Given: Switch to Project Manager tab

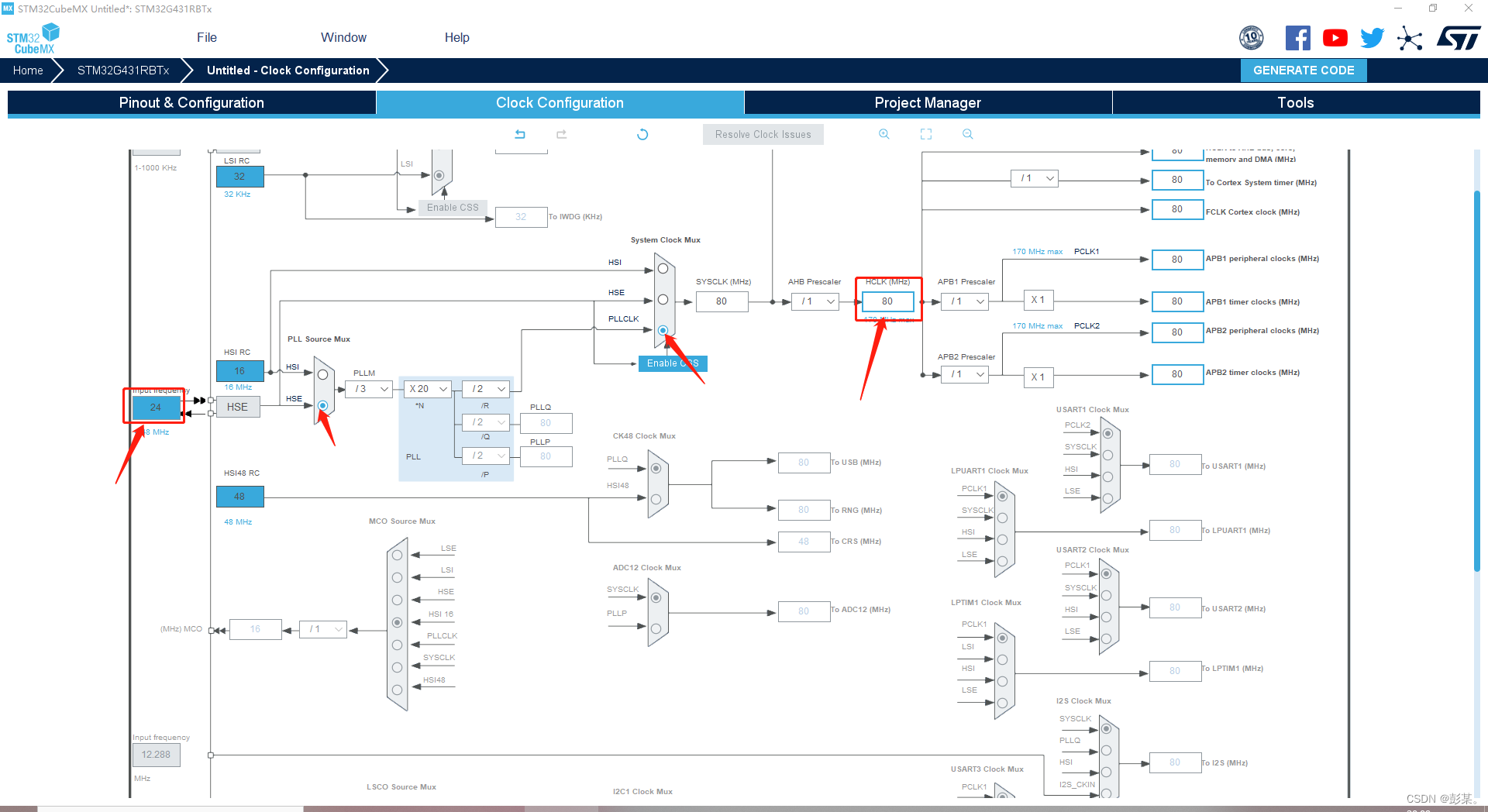Looking at the screenshot, I should coord(928,103).
